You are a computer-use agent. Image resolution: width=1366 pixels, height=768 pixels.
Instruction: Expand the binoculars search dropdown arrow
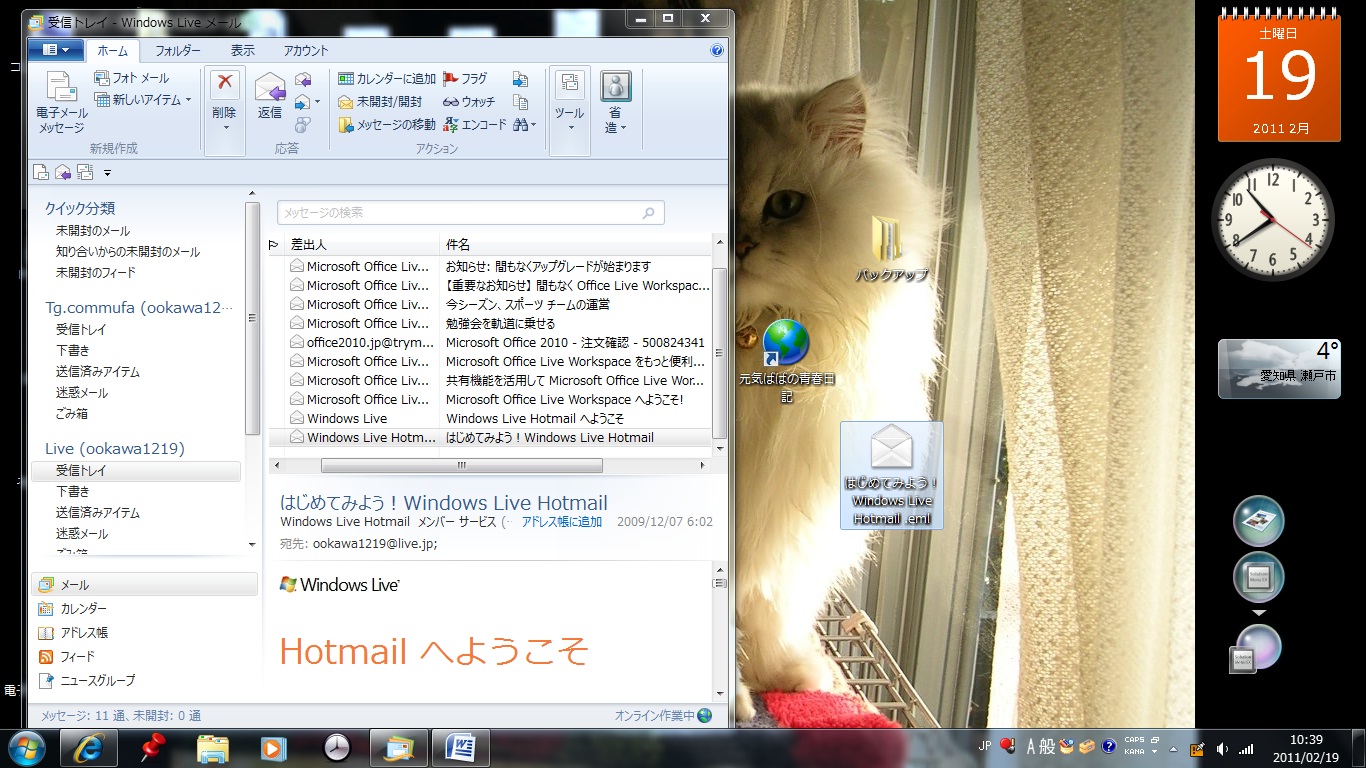(534, 126)
